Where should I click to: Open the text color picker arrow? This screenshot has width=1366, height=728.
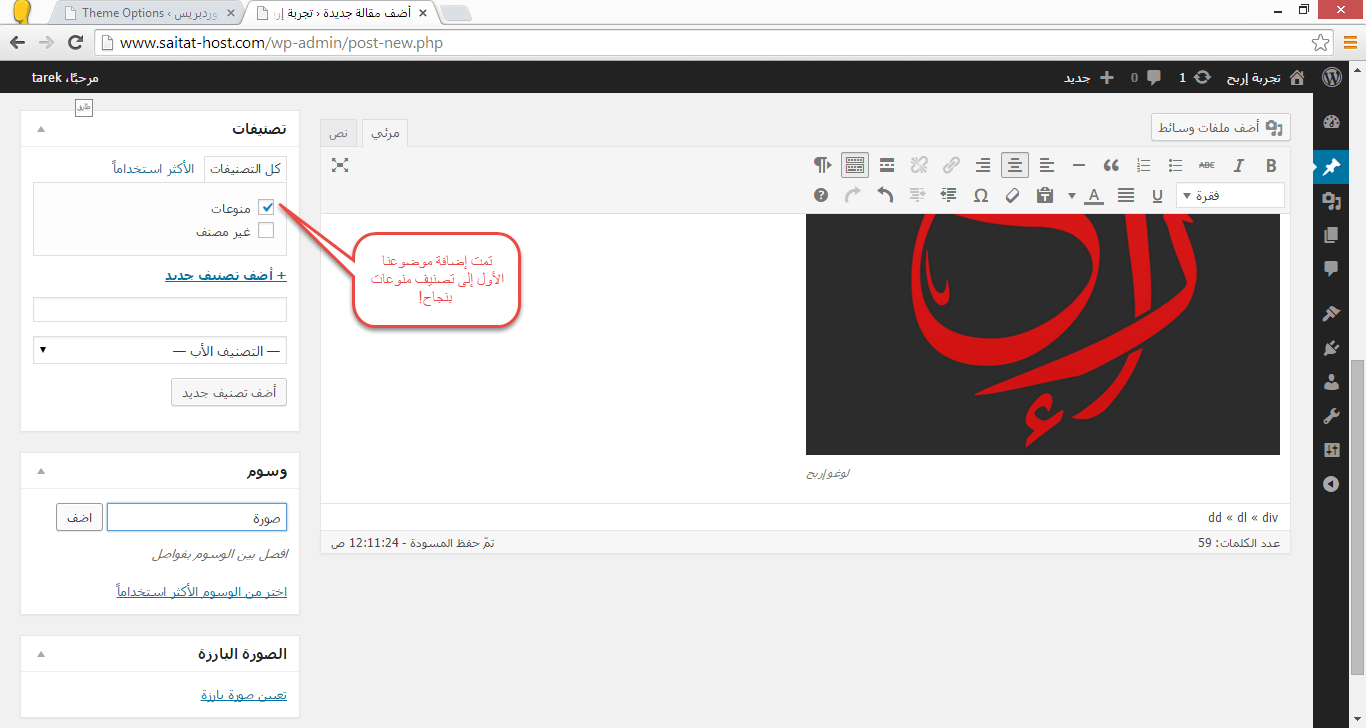[x=1072, y=195]
